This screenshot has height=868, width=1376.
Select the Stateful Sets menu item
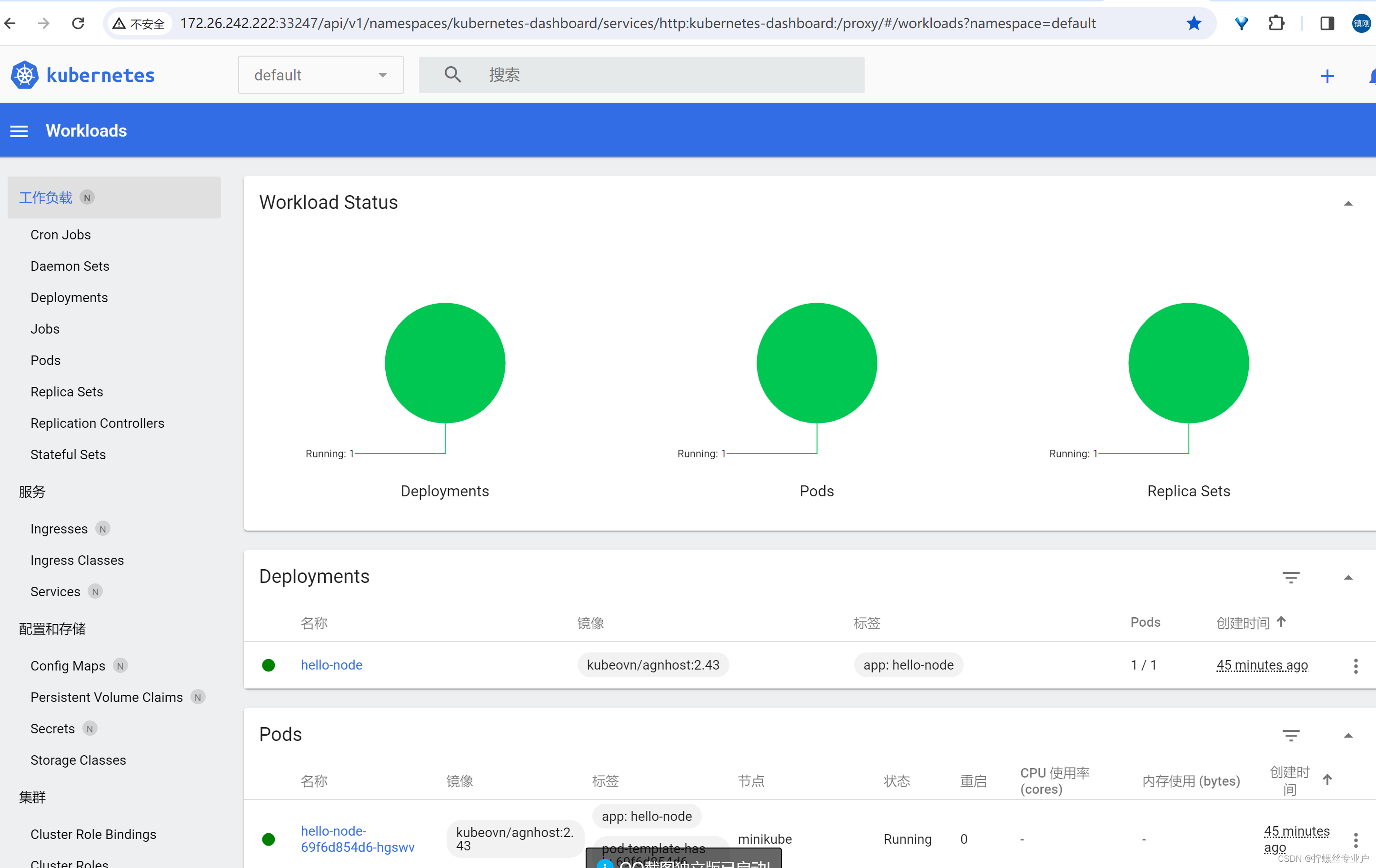point(67,454)
